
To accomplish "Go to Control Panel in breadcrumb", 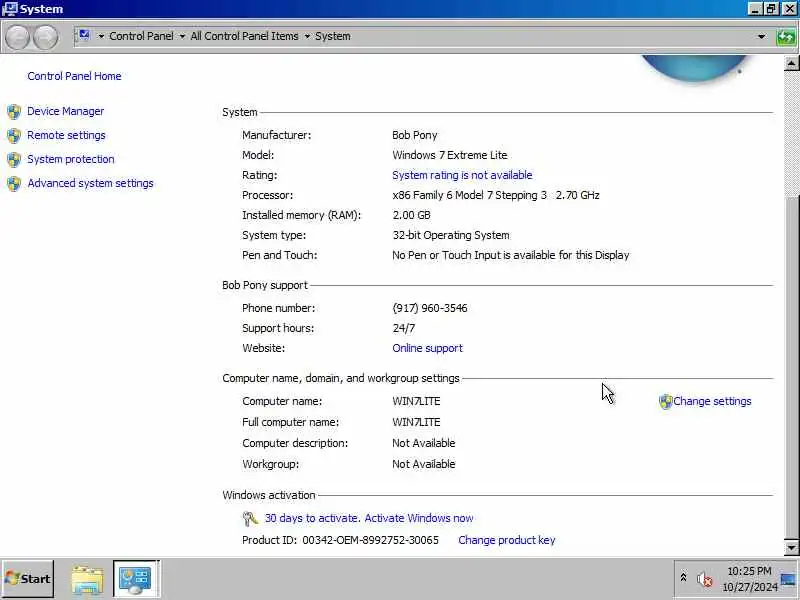I will pos(141,36).
